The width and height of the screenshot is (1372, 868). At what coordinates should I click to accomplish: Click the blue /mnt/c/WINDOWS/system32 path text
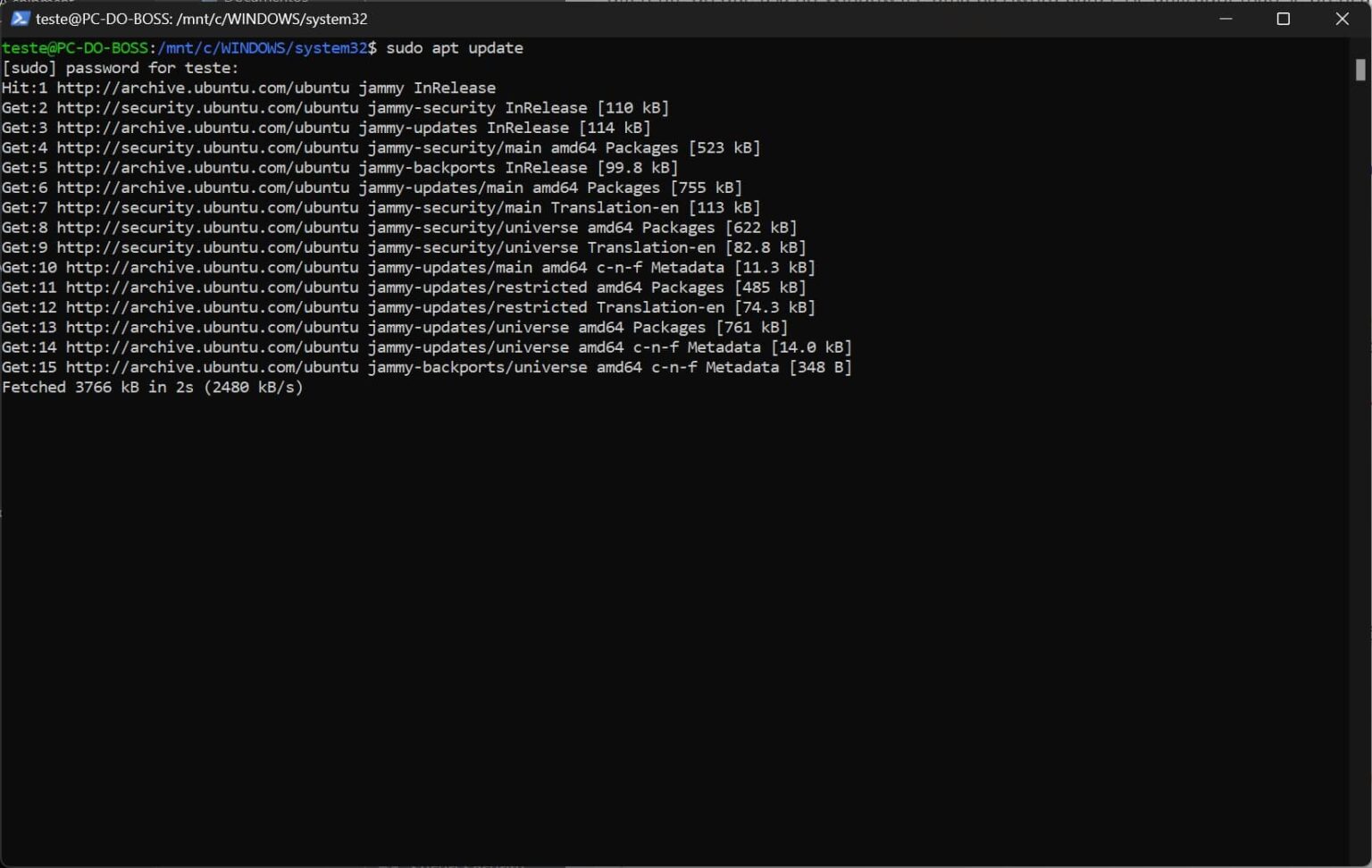pos(259,47)
